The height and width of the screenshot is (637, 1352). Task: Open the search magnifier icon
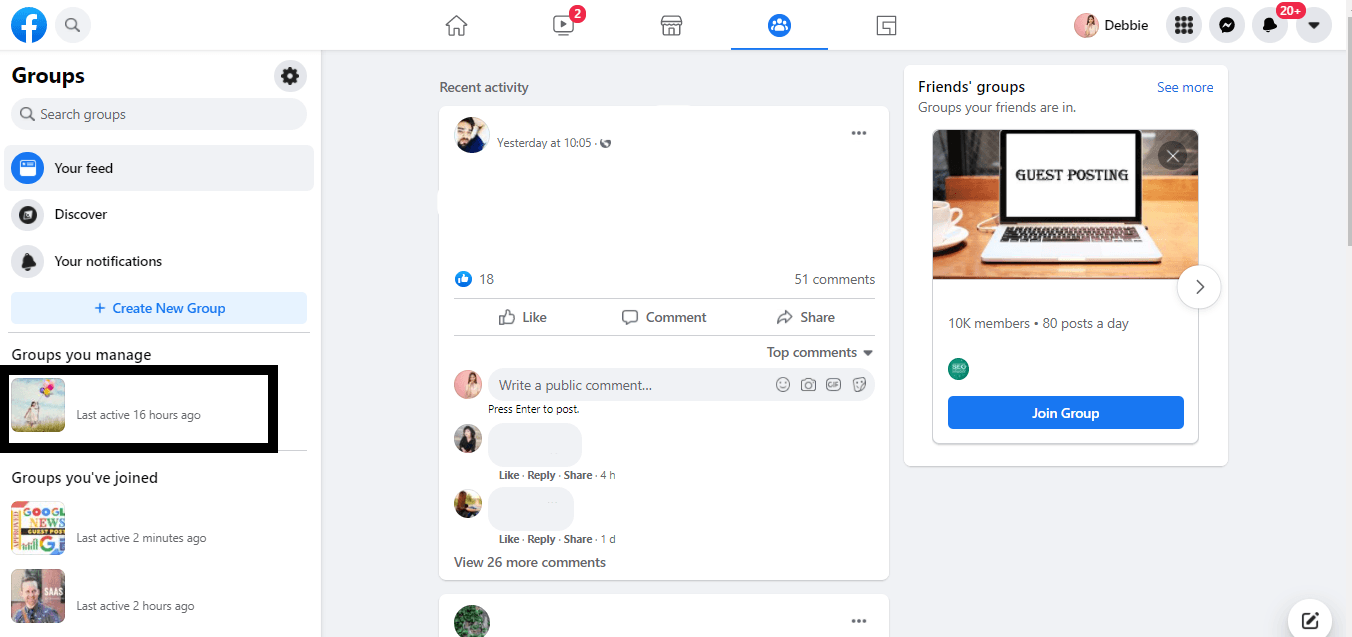[72, 24]
